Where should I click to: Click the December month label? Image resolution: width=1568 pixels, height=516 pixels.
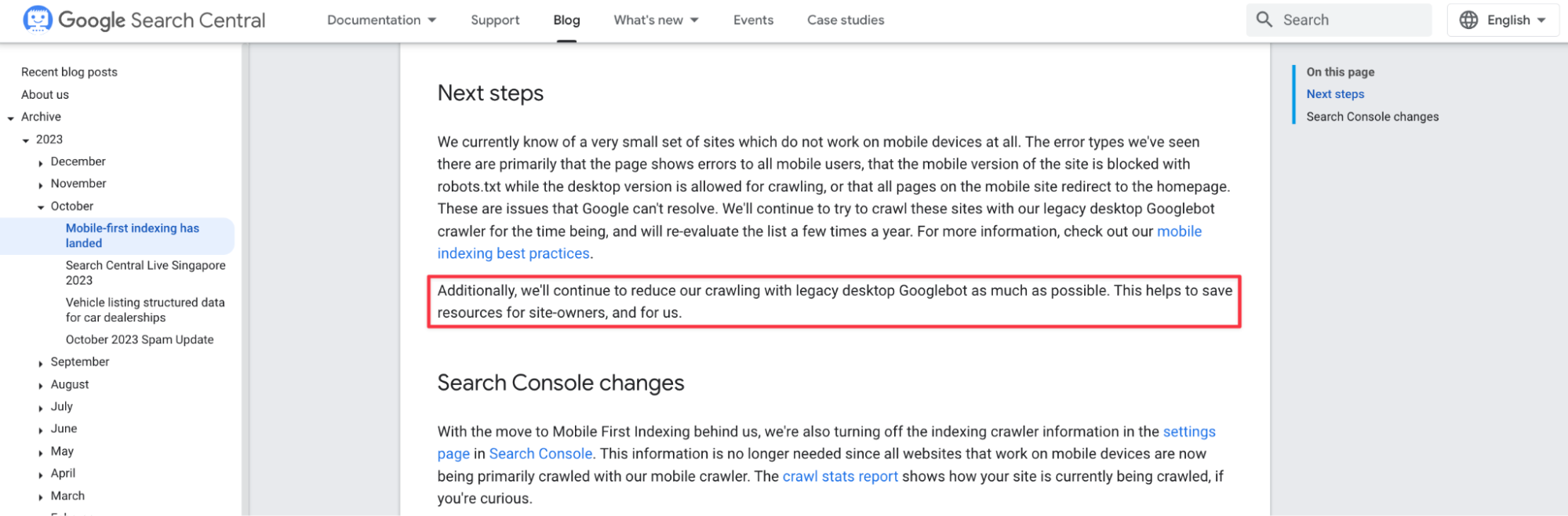point(78,162)
